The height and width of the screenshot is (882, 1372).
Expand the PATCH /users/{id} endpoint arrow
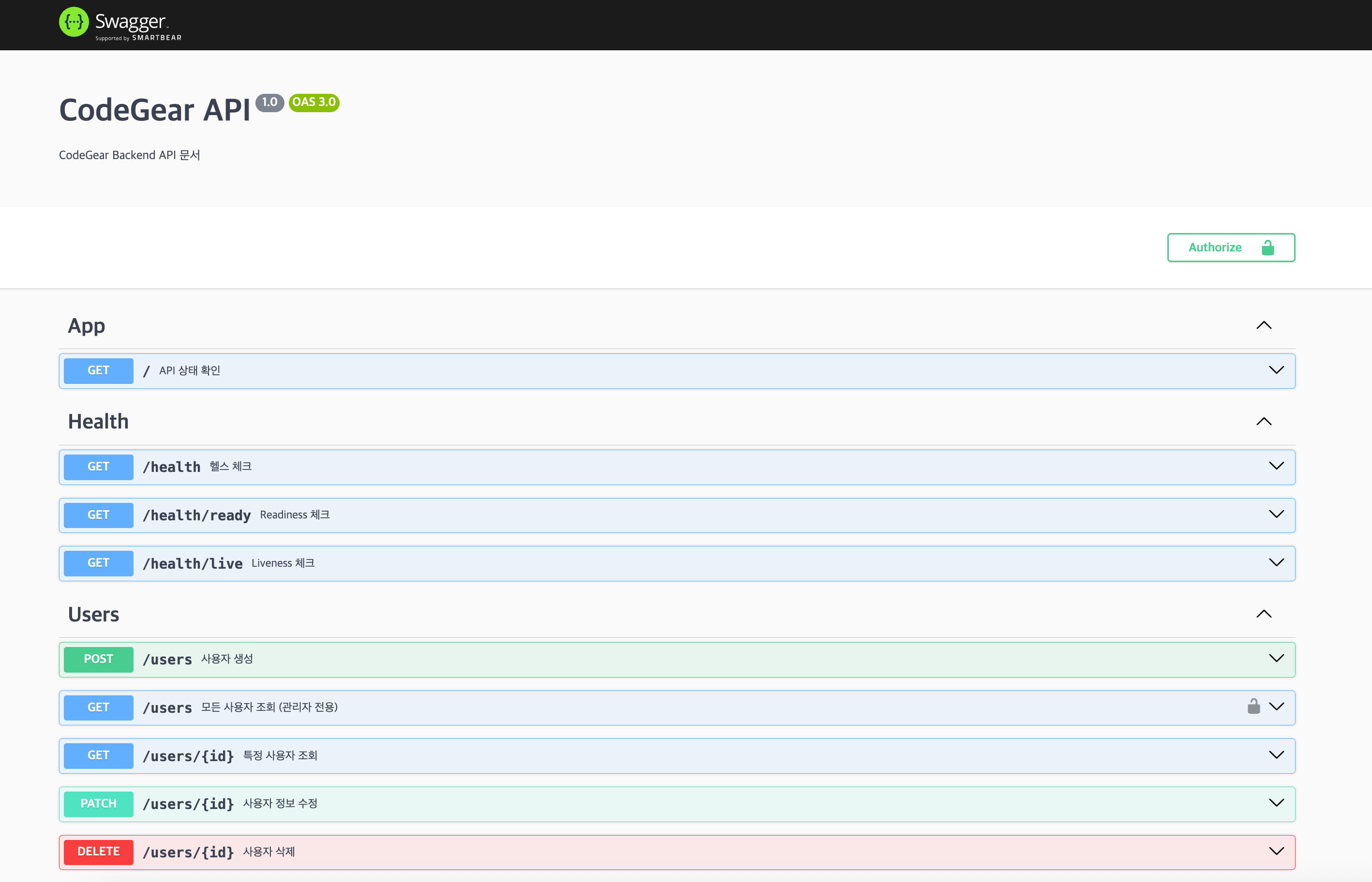(x=1276, y=803)
